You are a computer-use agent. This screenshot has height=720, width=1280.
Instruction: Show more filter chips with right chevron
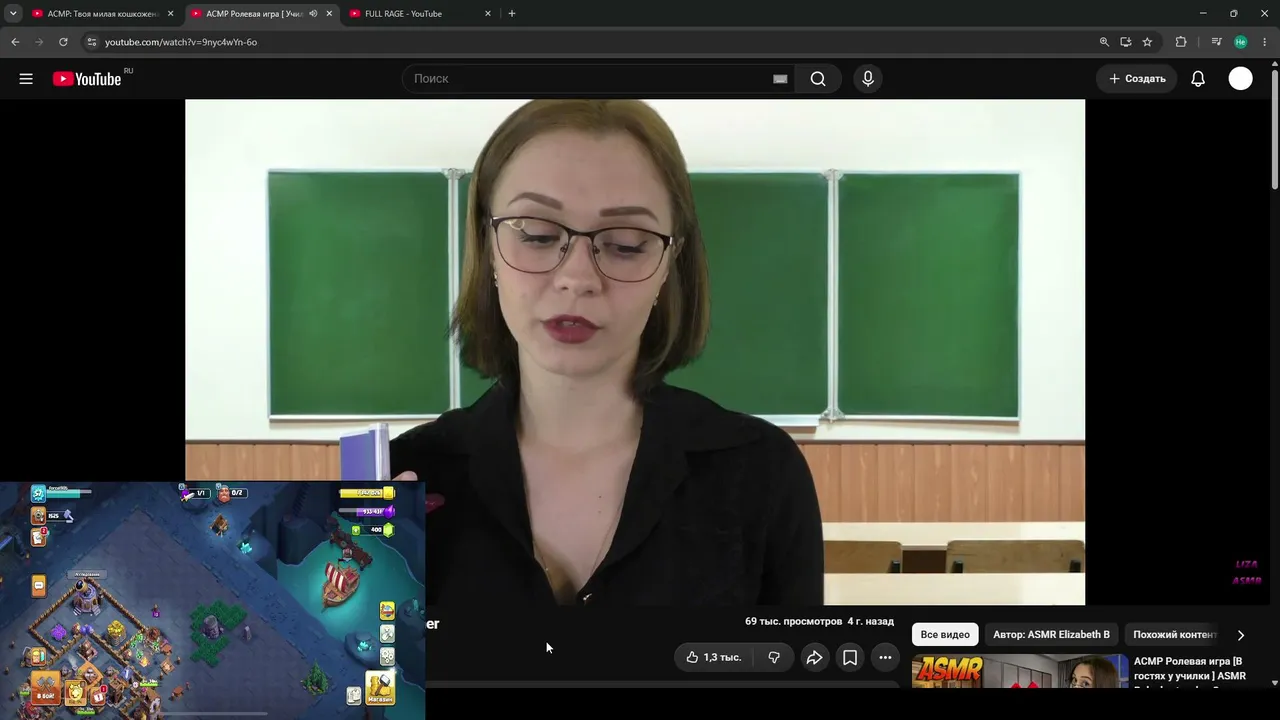[x=1241, y=635]
